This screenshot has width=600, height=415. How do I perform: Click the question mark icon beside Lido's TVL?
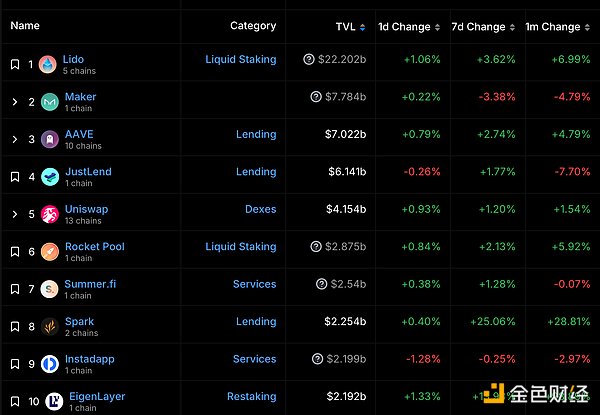309,60
